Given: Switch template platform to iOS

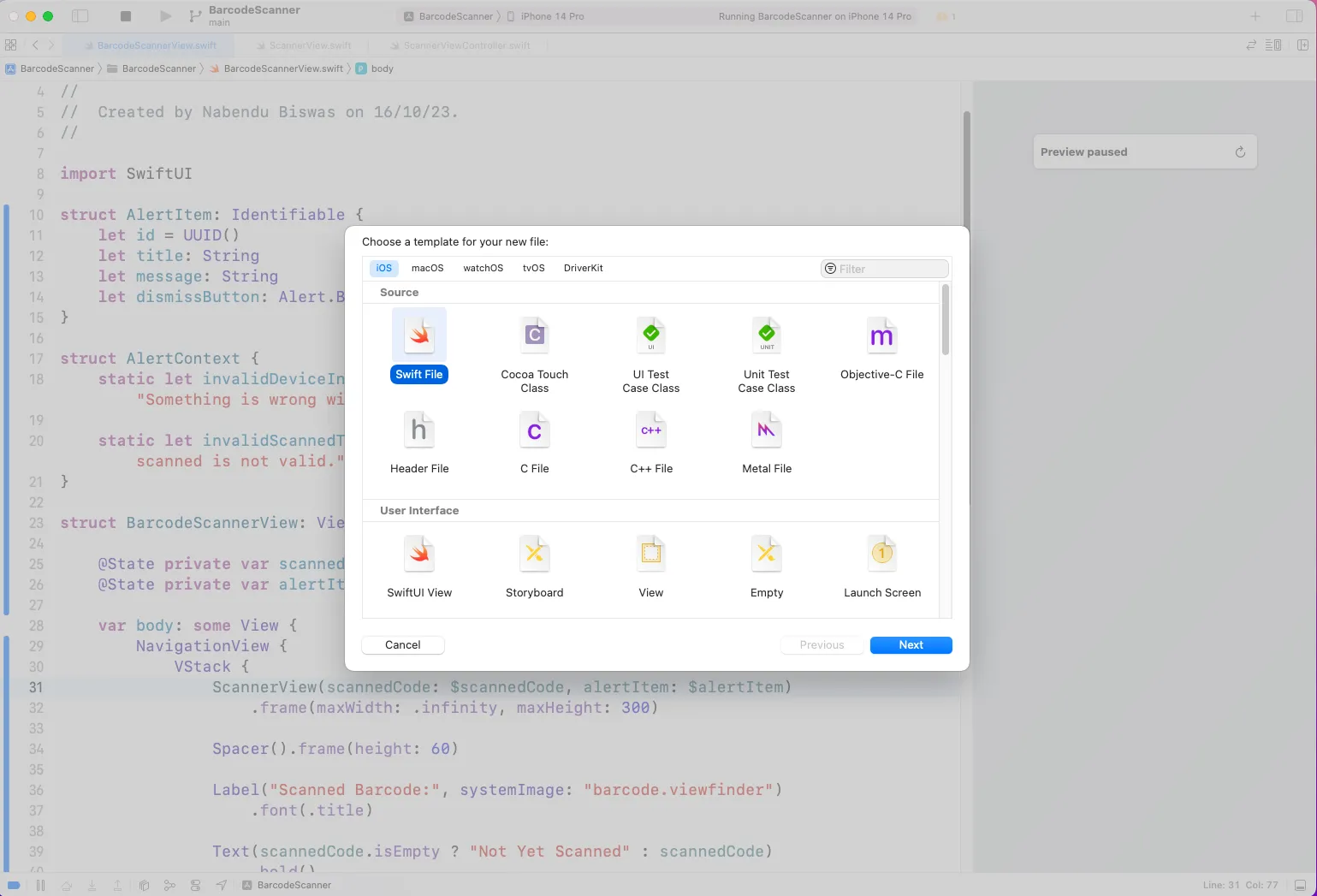Looking at the screenshot, I should (384, 268).
